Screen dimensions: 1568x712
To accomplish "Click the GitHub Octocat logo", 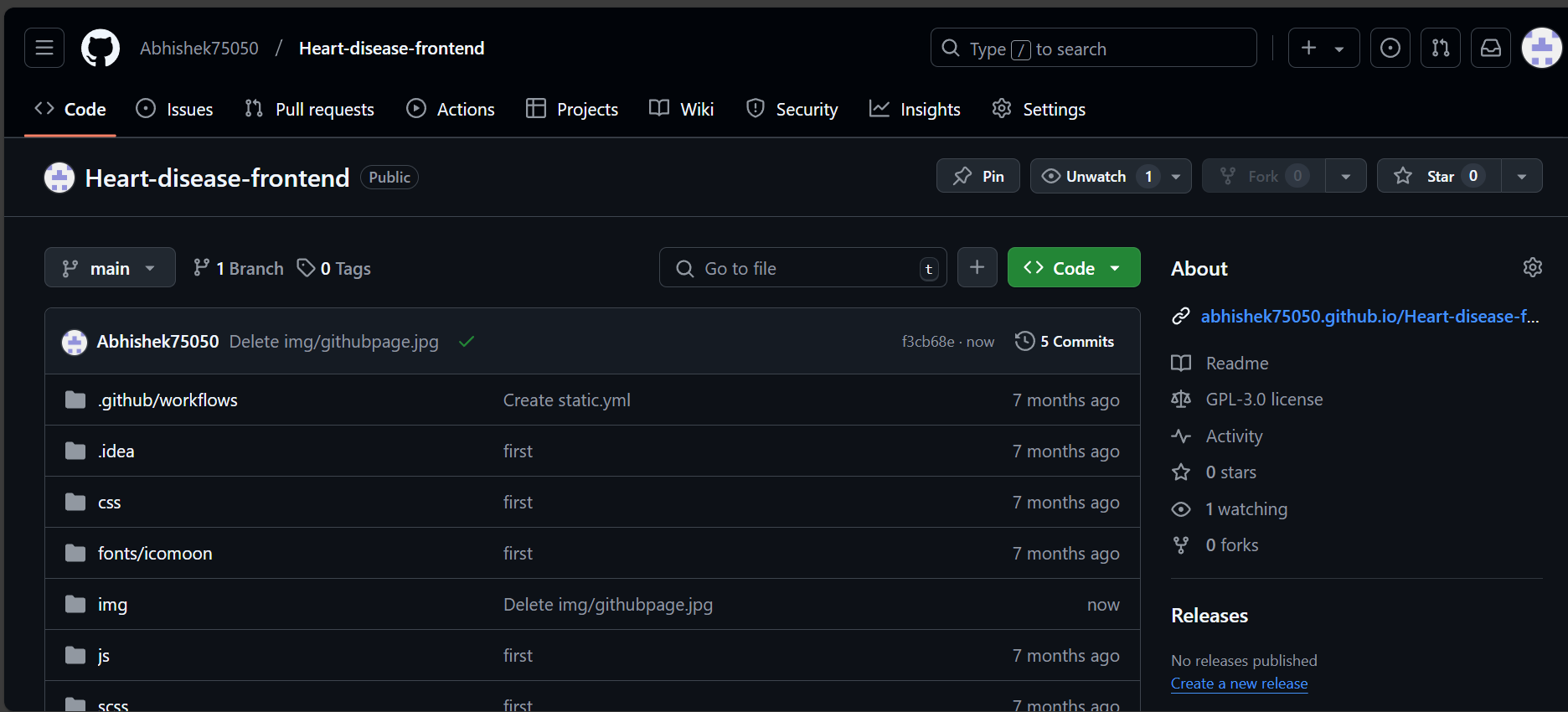I will click(101, 48).
